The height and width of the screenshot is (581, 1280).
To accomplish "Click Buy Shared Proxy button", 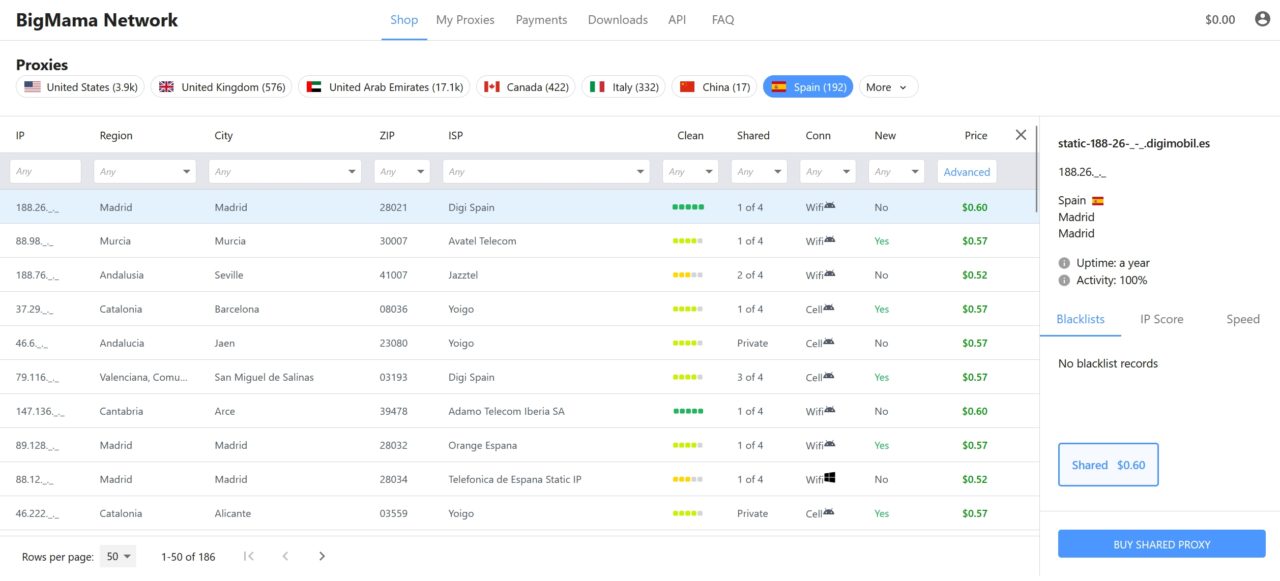I will [1162, 544].
